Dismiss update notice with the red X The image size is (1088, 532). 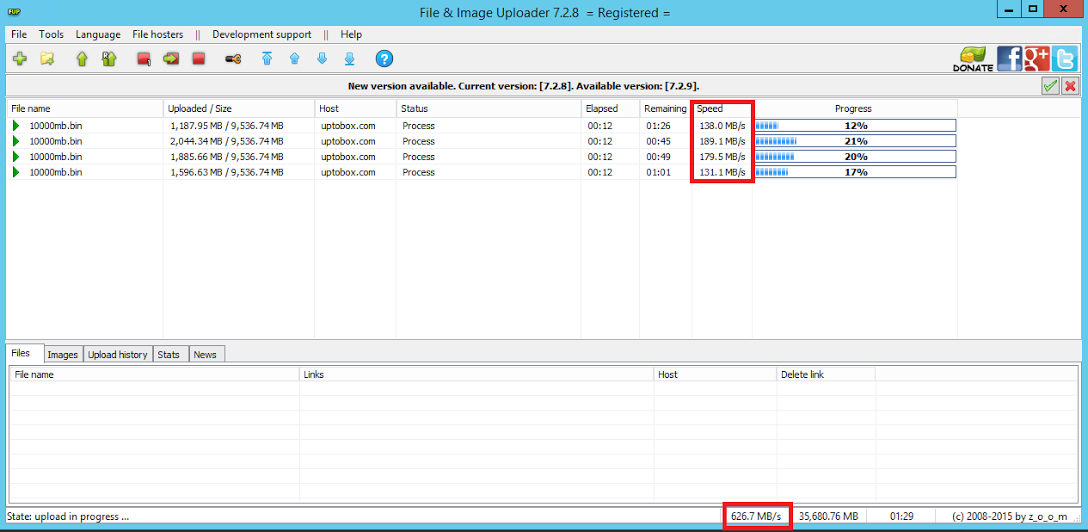[1070, 86]
